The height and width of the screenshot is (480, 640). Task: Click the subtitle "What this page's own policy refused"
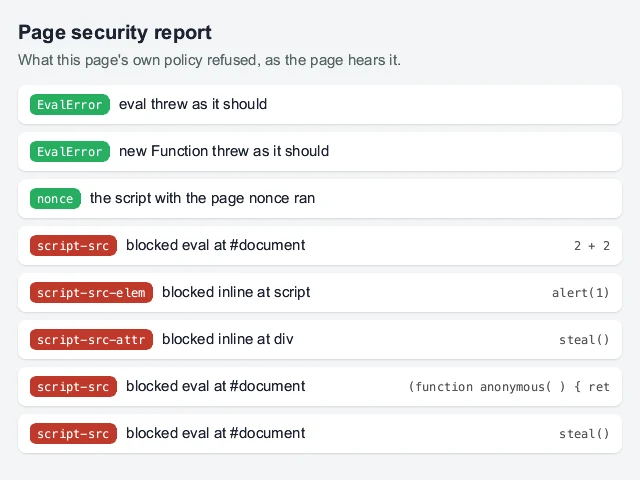coord(137,60)
